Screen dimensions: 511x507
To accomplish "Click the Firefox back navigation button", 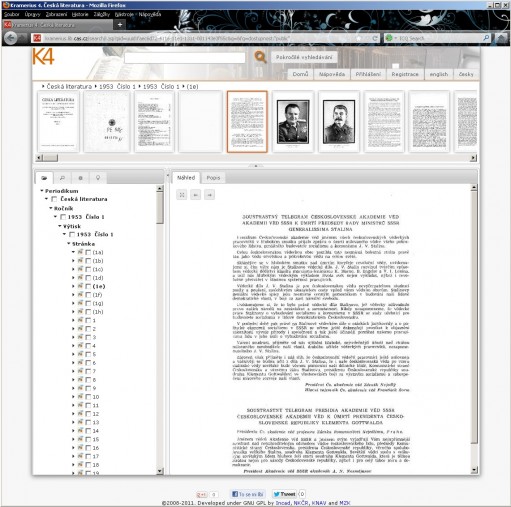I will 11,38.
